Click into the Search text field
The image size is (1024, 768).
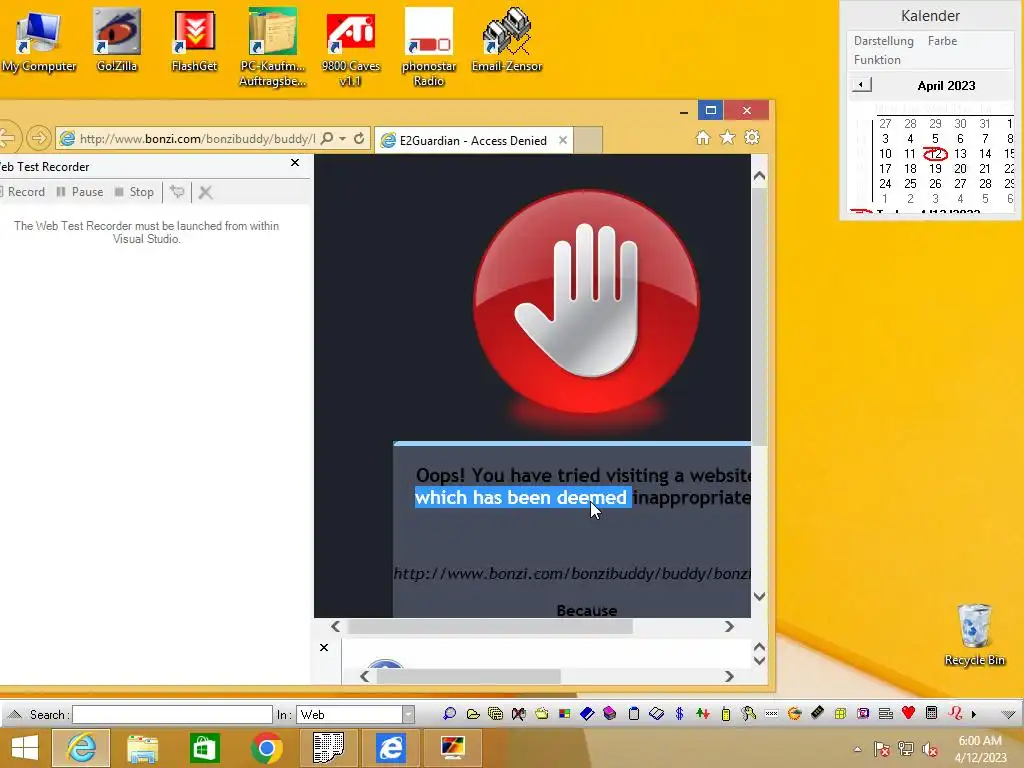172,714
